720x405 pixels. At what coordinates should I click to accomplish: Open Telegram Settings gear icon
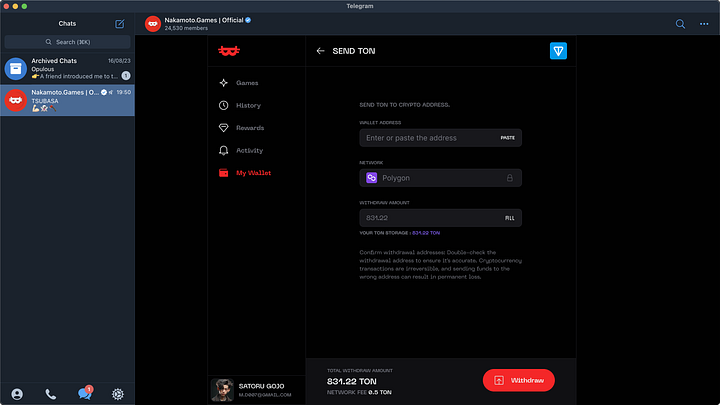118,394
